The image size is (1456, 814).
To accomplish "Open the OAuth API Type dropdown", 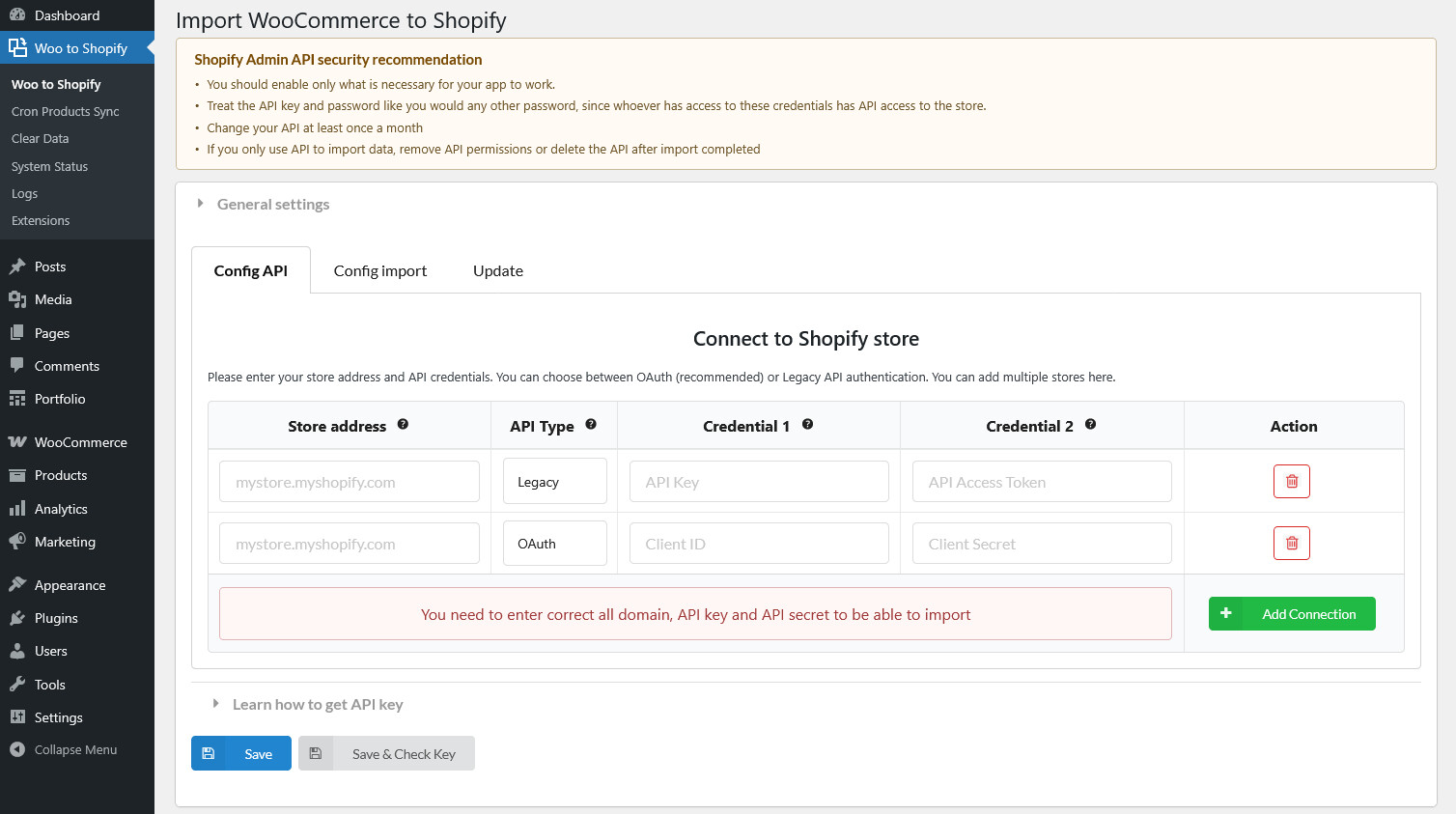I will point(554,544).
